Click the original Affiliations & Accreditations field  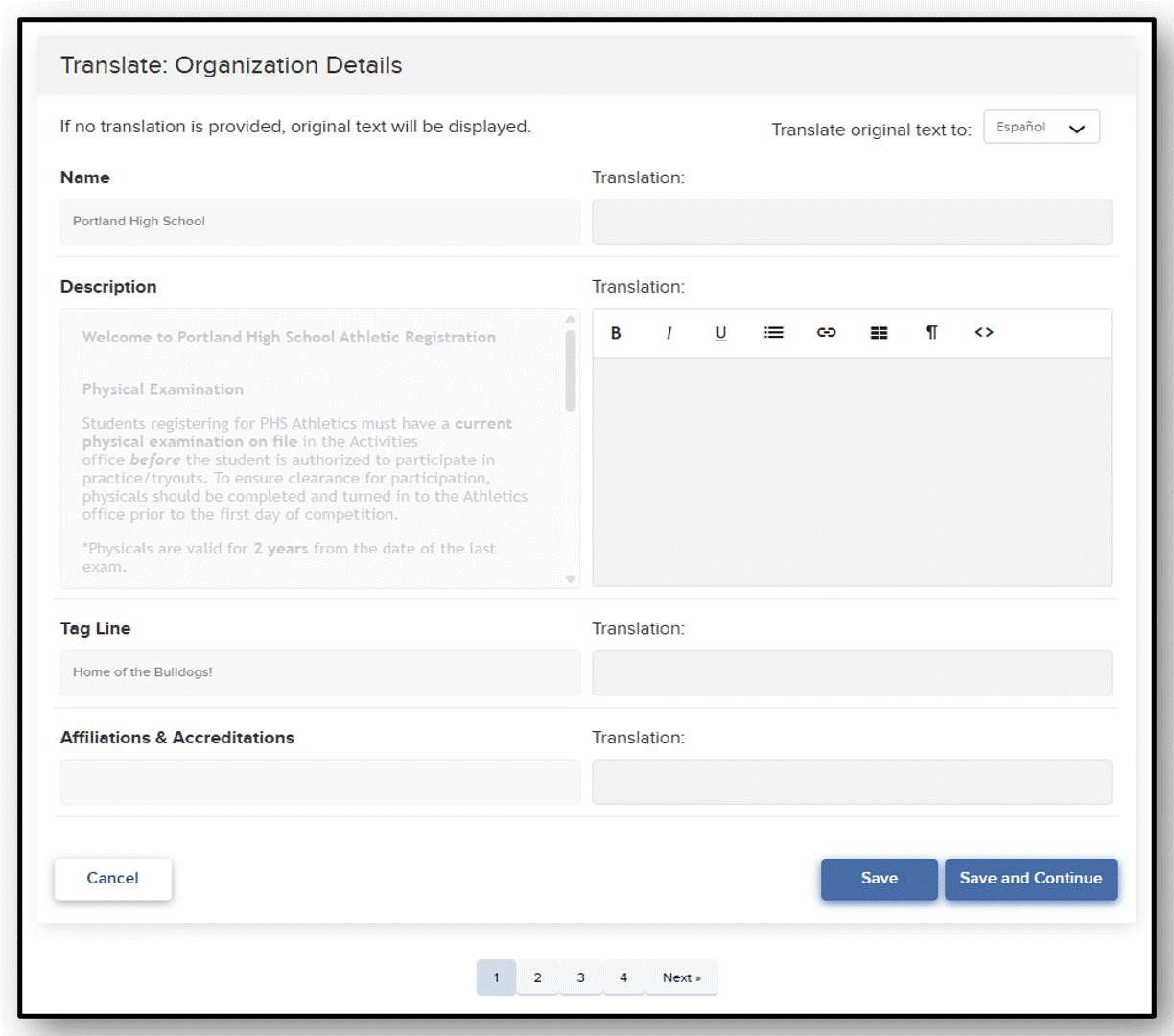(320, 782)
